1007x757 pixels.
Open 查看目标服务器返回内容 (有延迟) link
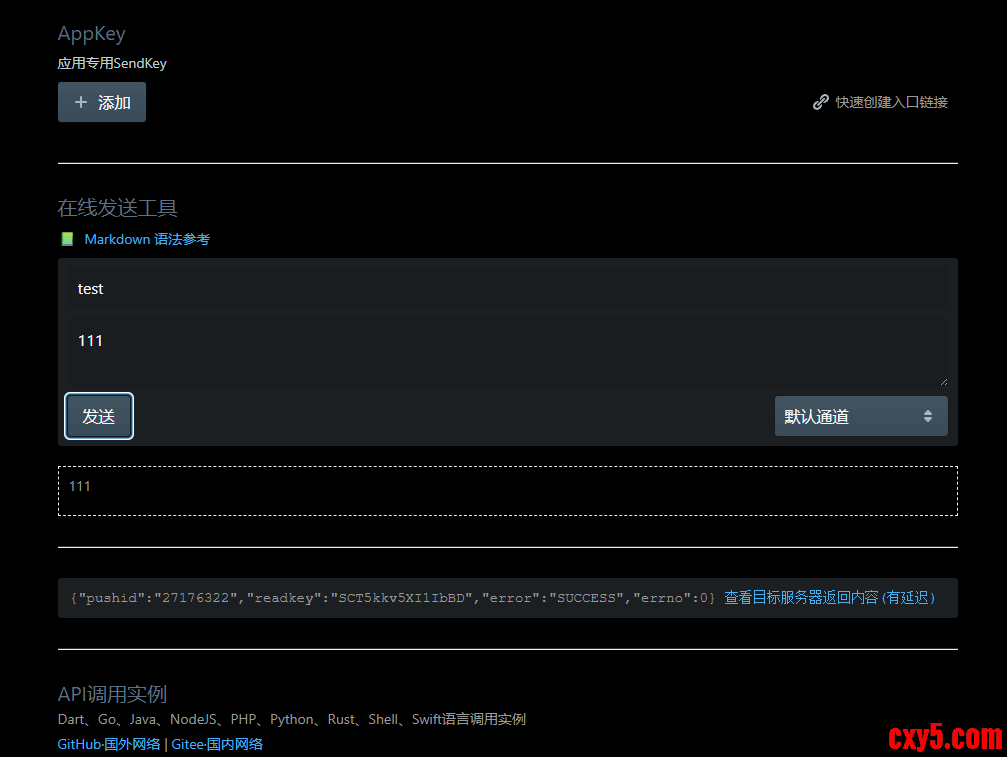(829, 598)
